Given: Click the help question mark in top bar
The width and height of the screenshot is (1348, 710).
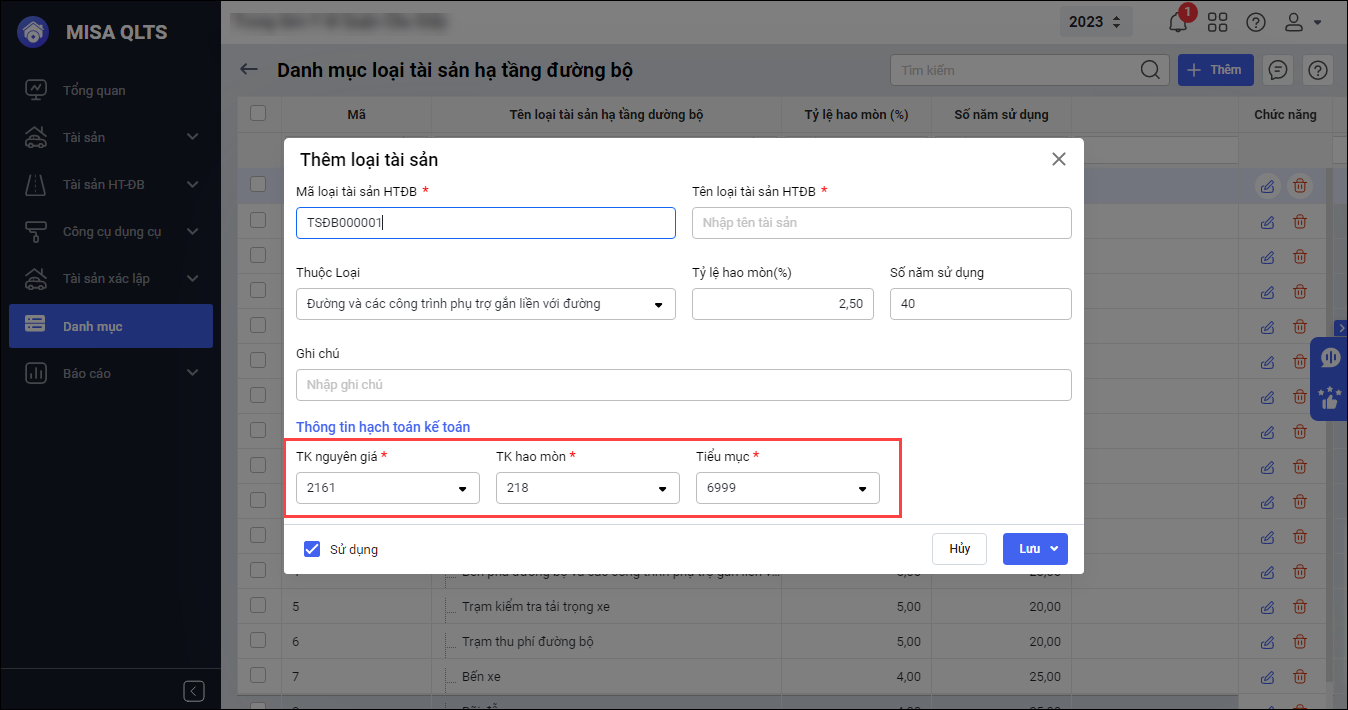Looking at the screenshot, I should point(1256,22).
